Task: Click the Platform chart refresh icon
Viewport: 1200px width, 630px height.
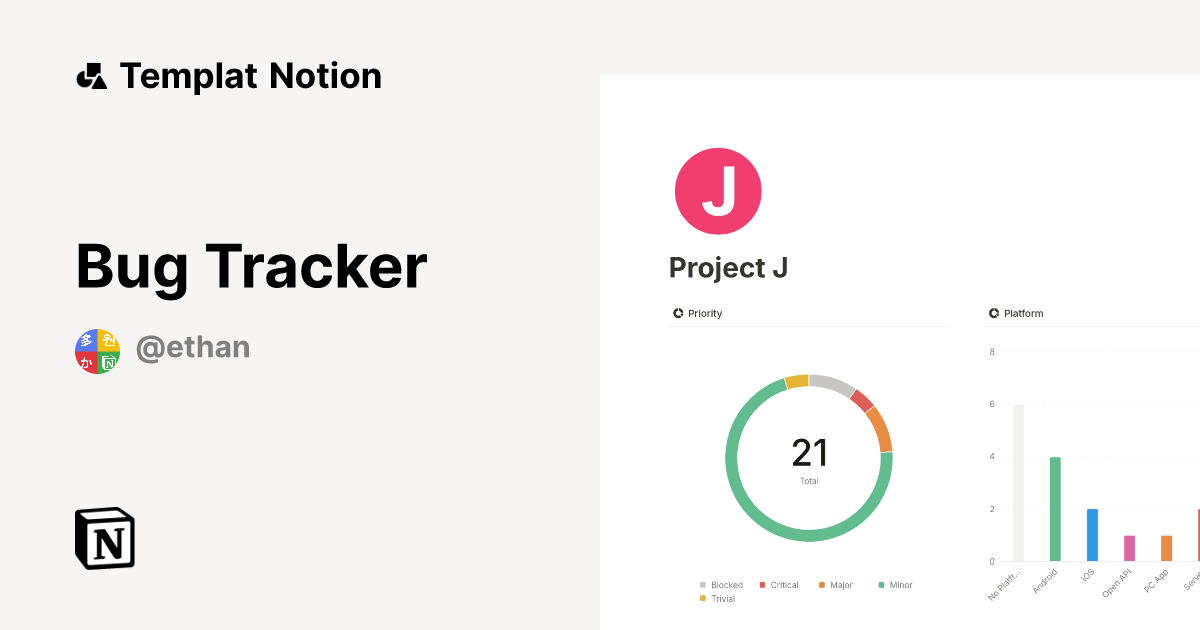Action: pyautogui.click(x=993, y=313)
